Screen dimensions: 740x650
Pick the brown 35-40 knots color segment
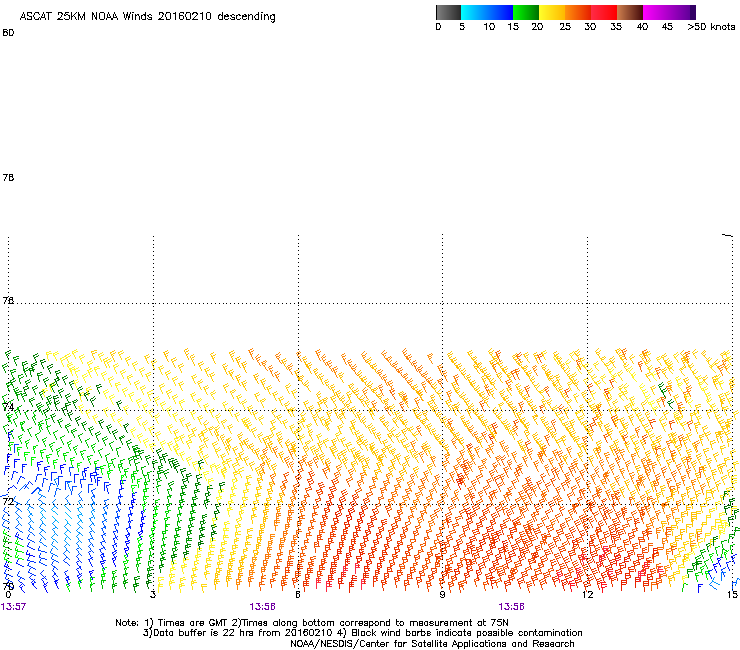pos(630,12)
